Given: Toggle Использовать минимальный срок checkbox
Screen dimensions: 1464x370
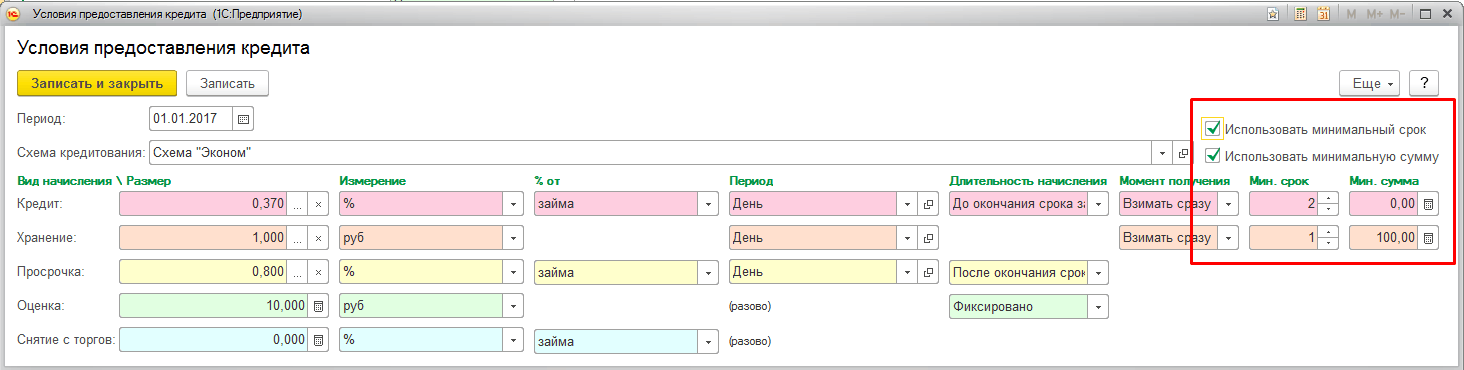Looking at the screenshot, I should point(1213,129).
